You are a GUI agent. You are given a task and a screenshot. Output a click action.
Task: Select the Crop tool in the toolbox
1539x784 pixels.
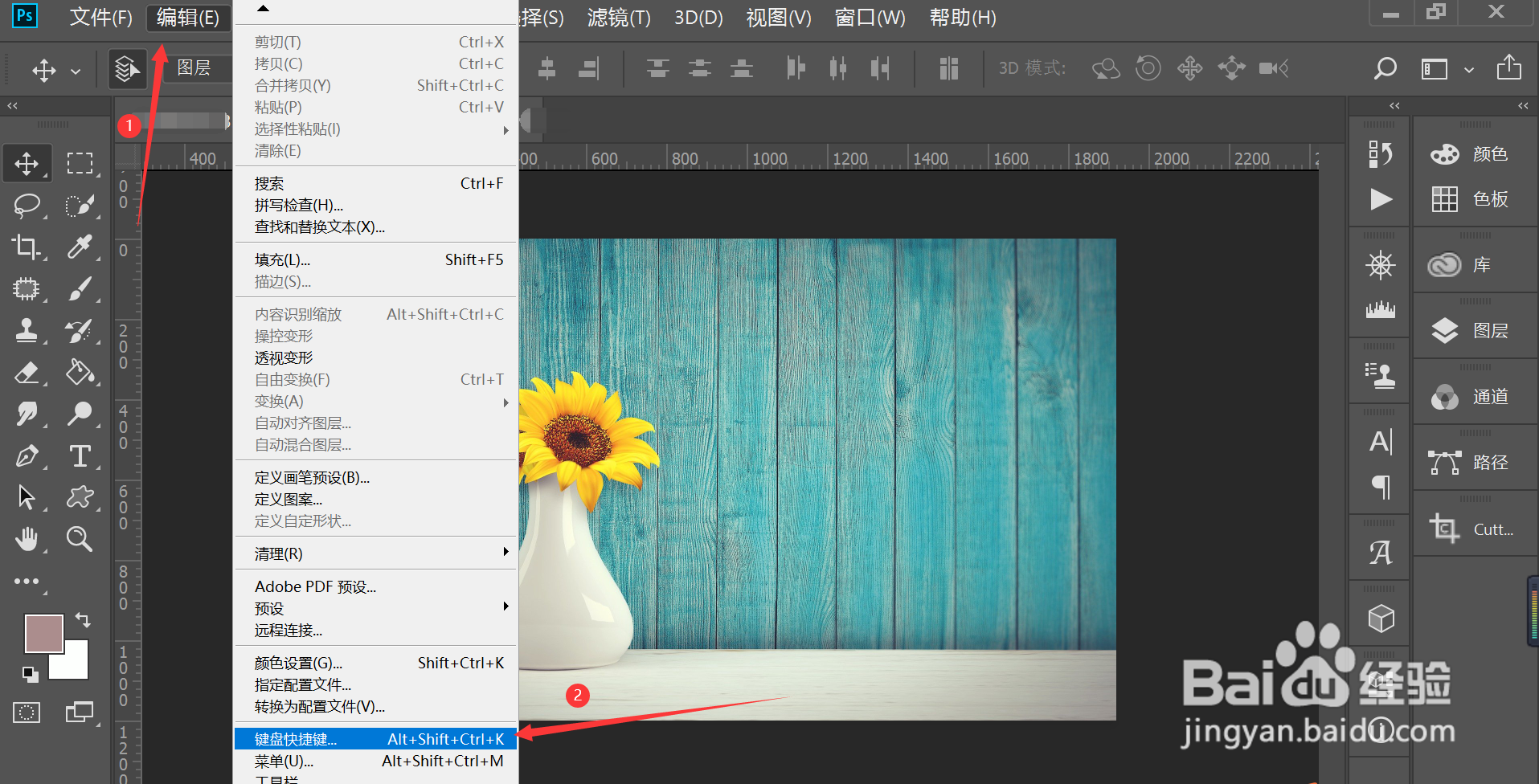(x=27, y=247)
